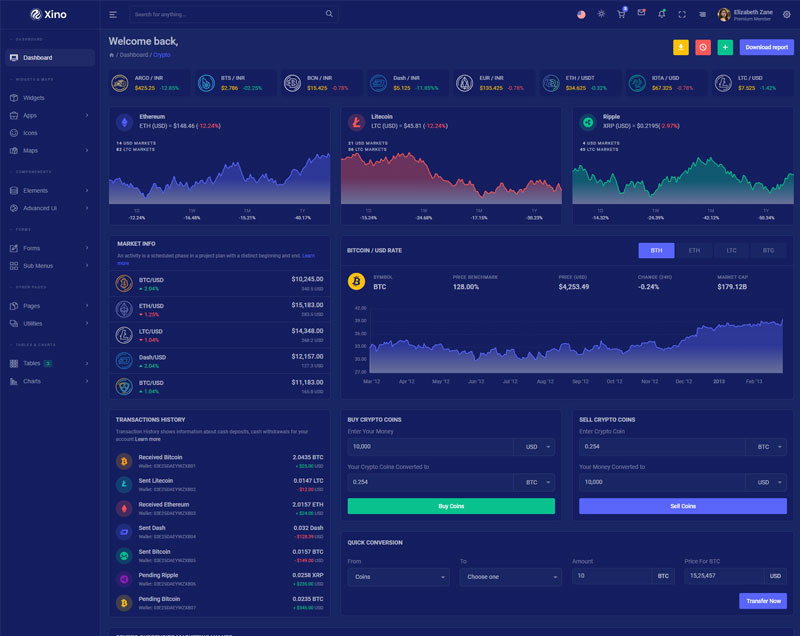Expand the Apps sidebar menu

click(x=50, y=116)
